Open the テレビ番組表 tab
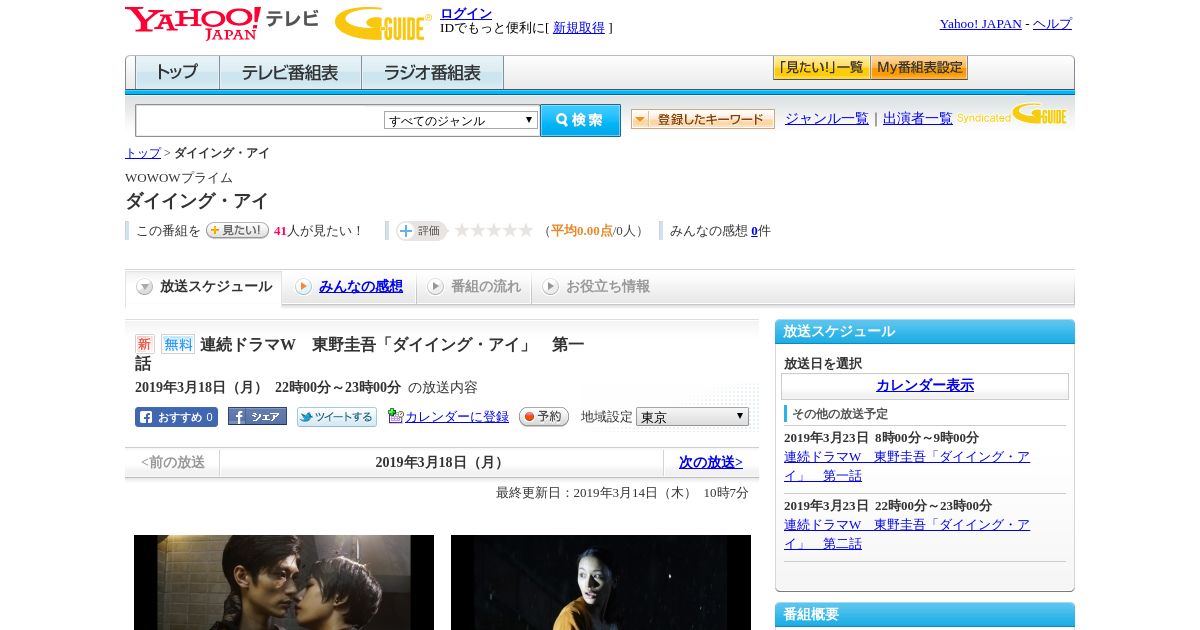Viewport: 1200px width, 630px height. pyautogui.click(x=290, y=73)
